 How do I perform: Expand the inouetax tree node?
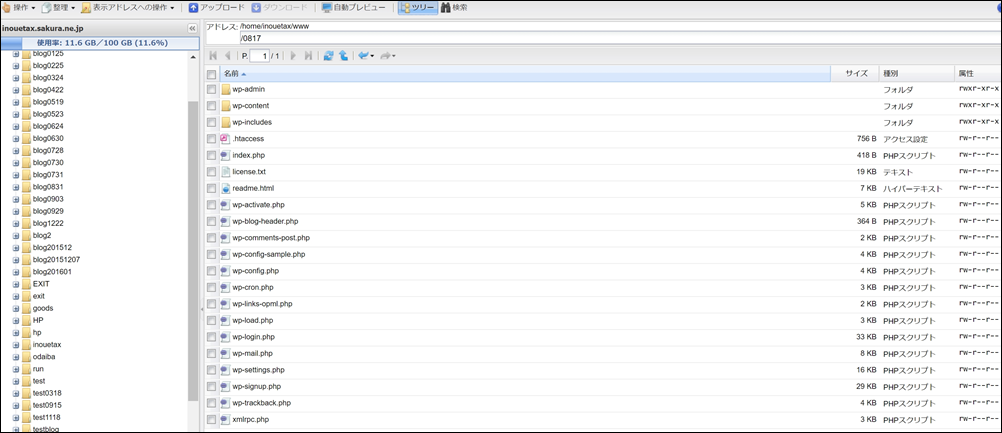tap(16, 345)
